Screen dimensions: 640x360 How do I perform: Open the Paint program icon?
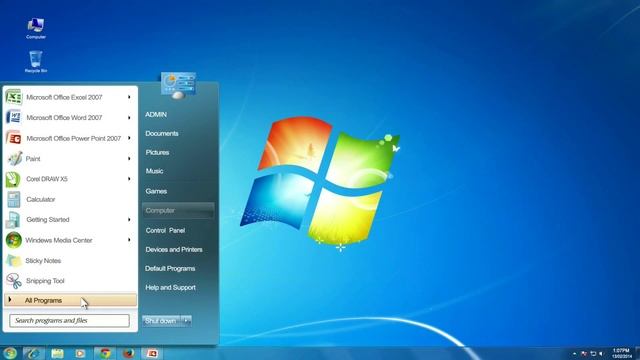(14, 158)
